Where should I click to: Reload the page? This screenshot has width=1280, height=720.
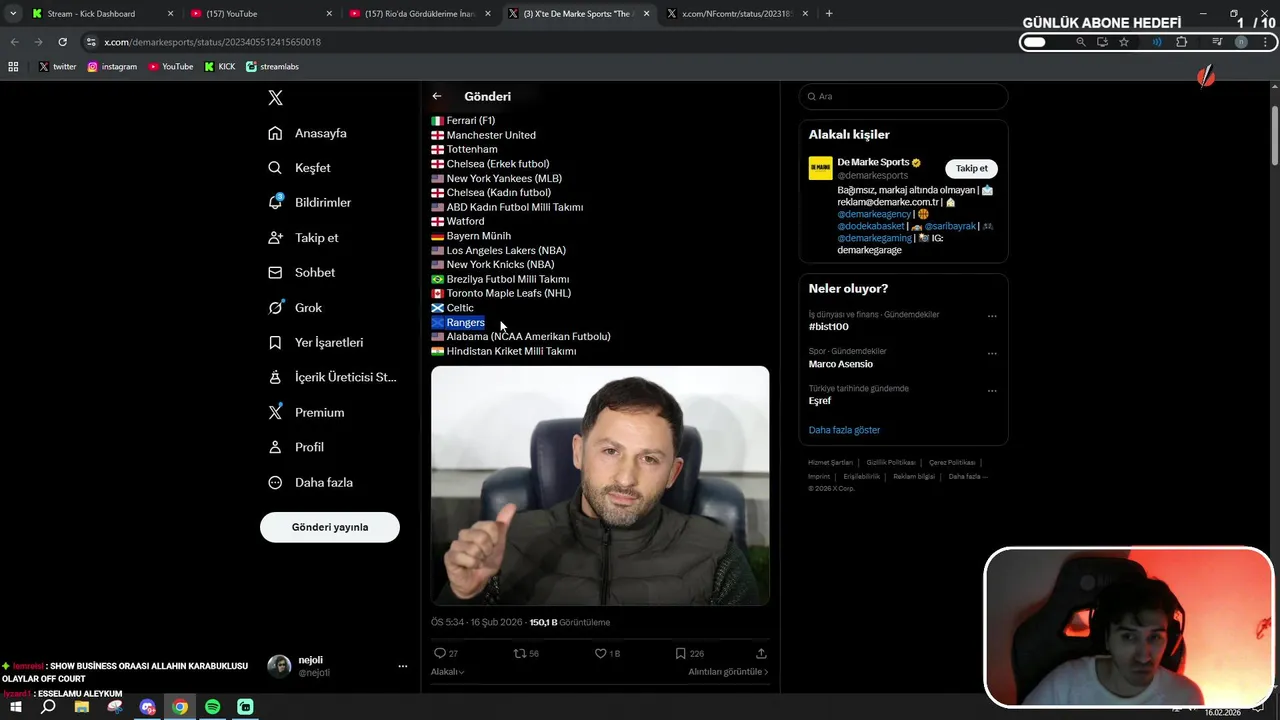(62, 42)
